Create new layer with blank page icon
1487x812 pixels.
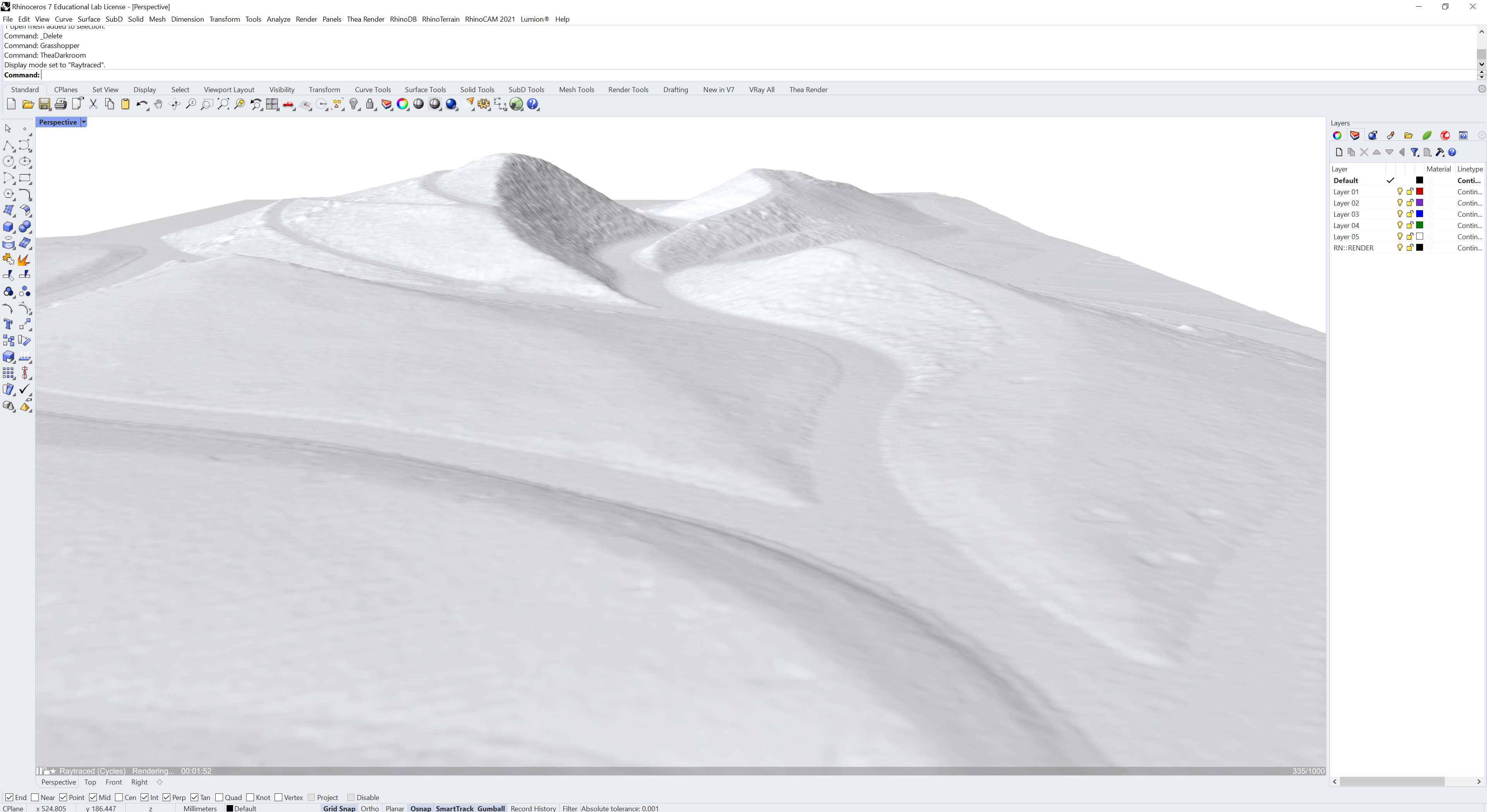click(x=1339, y=152)
